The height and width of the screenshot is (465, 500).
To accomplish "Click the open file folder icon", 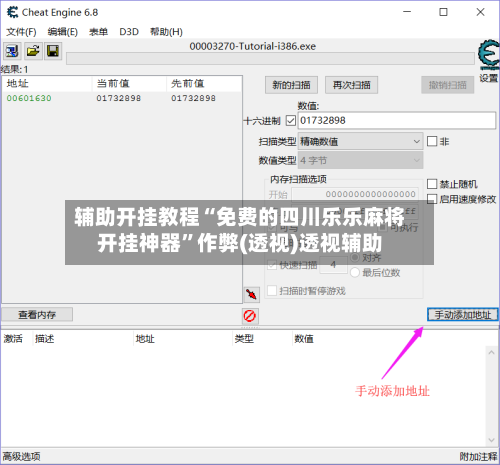I will coord(33,51).
